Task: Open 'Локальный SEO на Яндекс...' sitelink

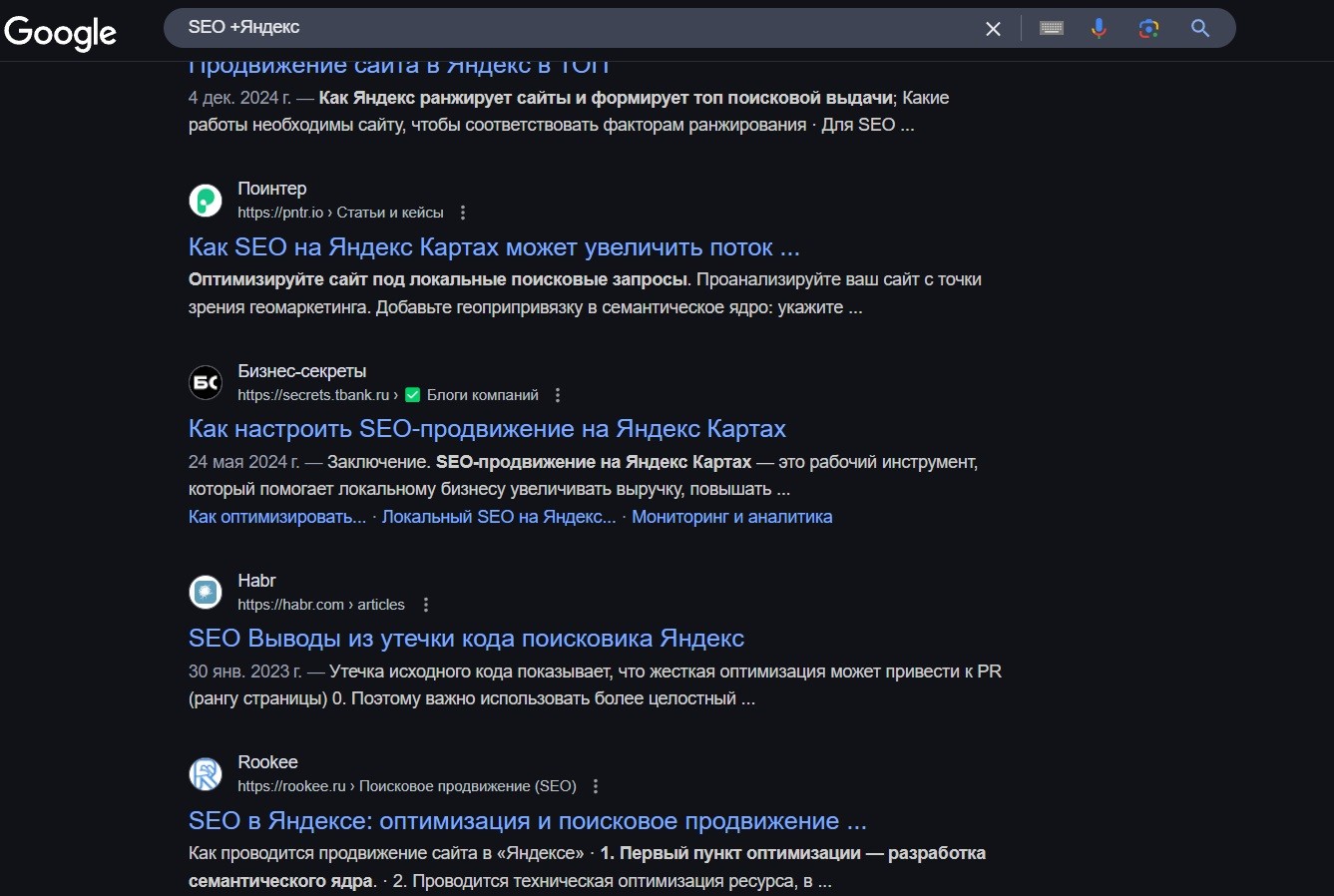Action: [x=499, y=517]
